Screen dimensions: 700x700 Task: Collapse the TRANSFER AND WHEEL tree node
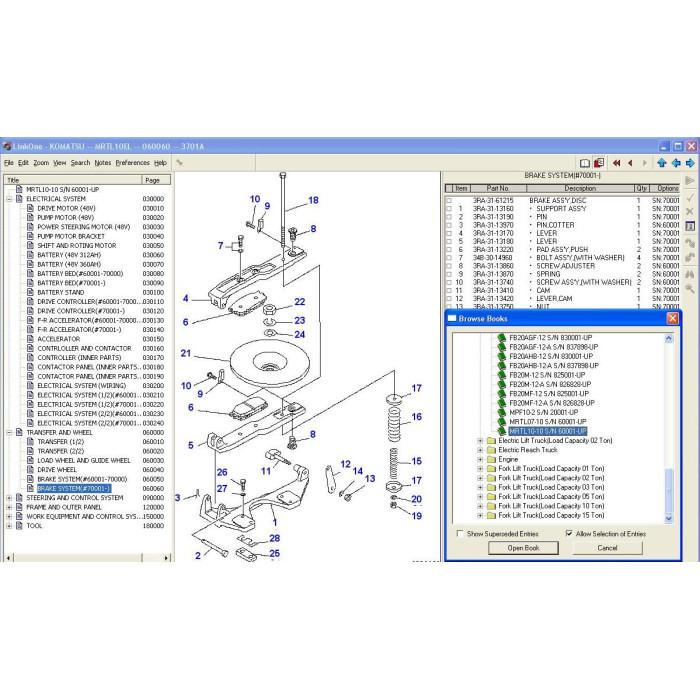(x=9, y=433)
